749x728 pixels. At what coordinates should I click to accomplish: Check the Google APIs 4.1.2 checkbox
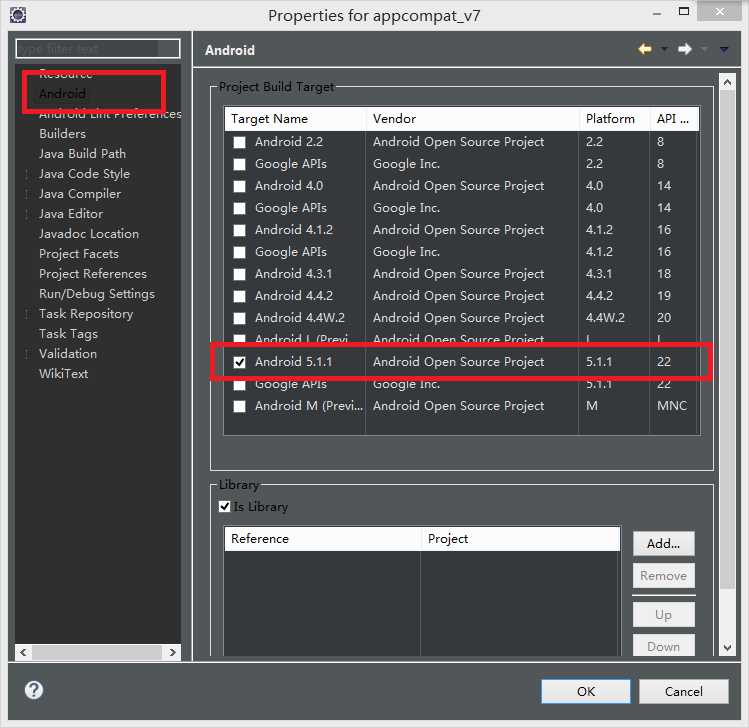click(239, 252)
